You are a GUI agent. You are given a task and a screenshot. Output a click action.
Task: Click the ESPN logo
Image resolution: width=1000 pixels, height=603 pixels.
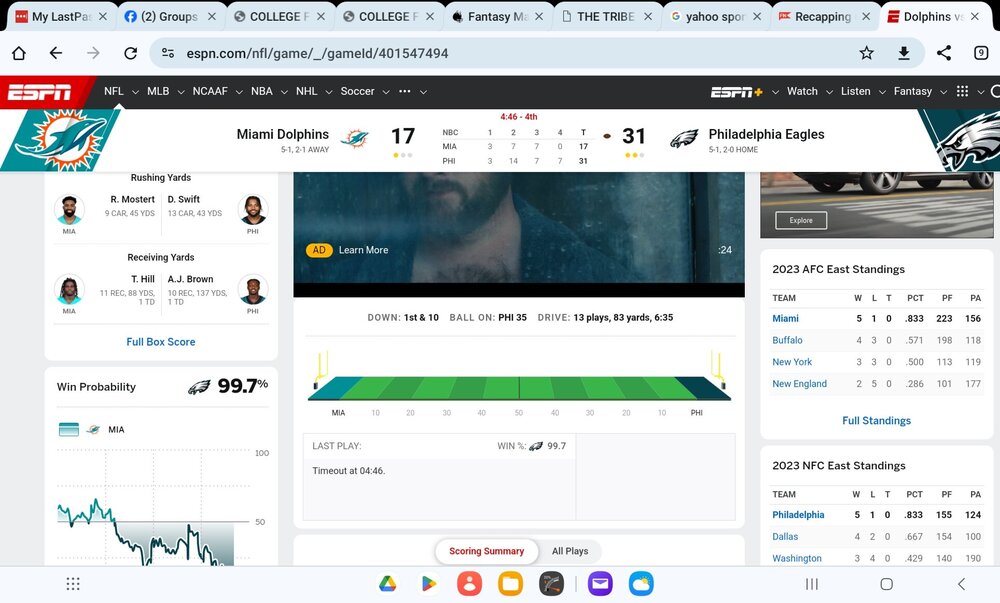pos(39,92)
